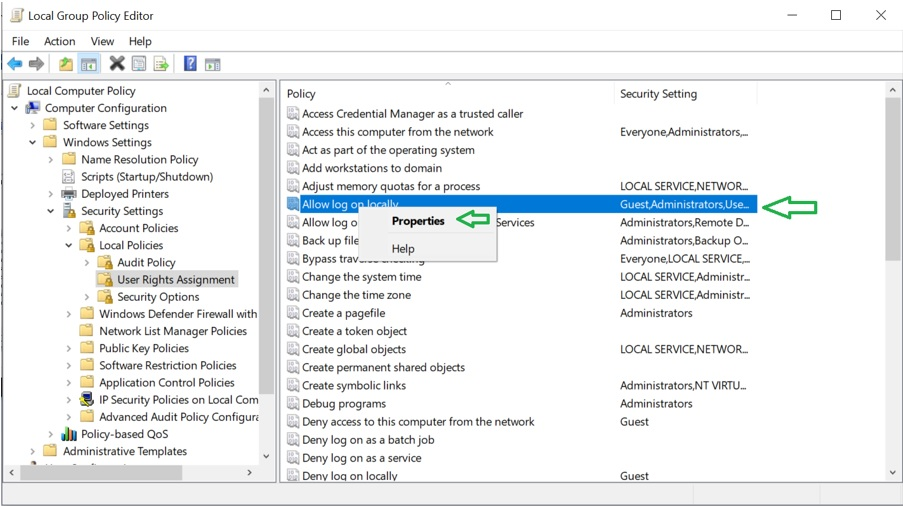
Task: Open Properties using the toolbar icon
Action: click(x=139, y=64)
